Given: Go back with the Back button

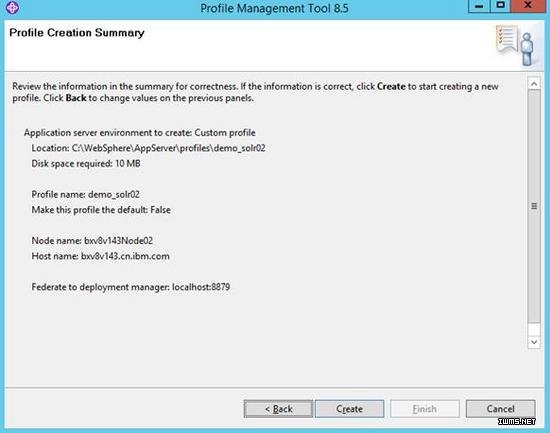Looking at the screenshot, I should 278,409.
